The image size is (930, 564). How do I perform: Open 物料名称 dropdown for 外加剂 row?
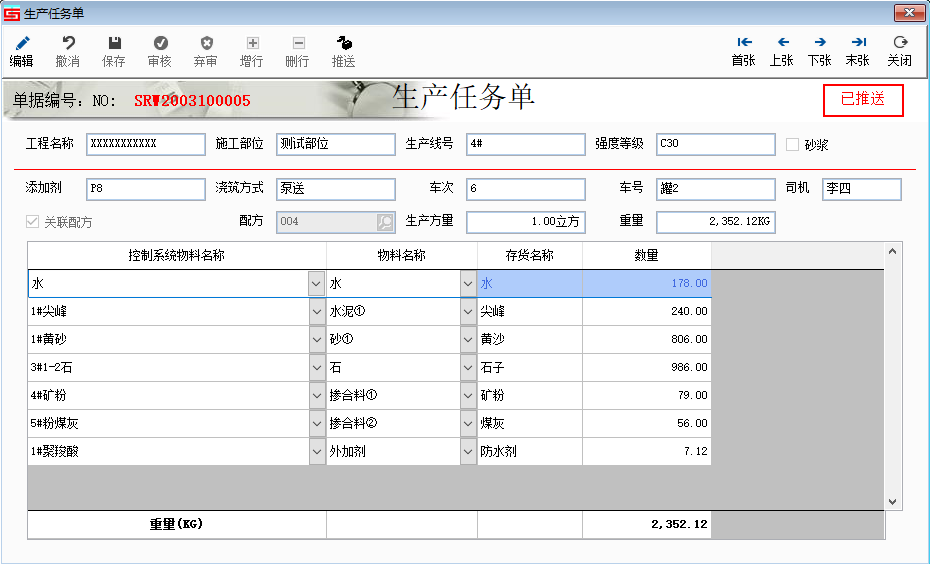pos(467,452)
